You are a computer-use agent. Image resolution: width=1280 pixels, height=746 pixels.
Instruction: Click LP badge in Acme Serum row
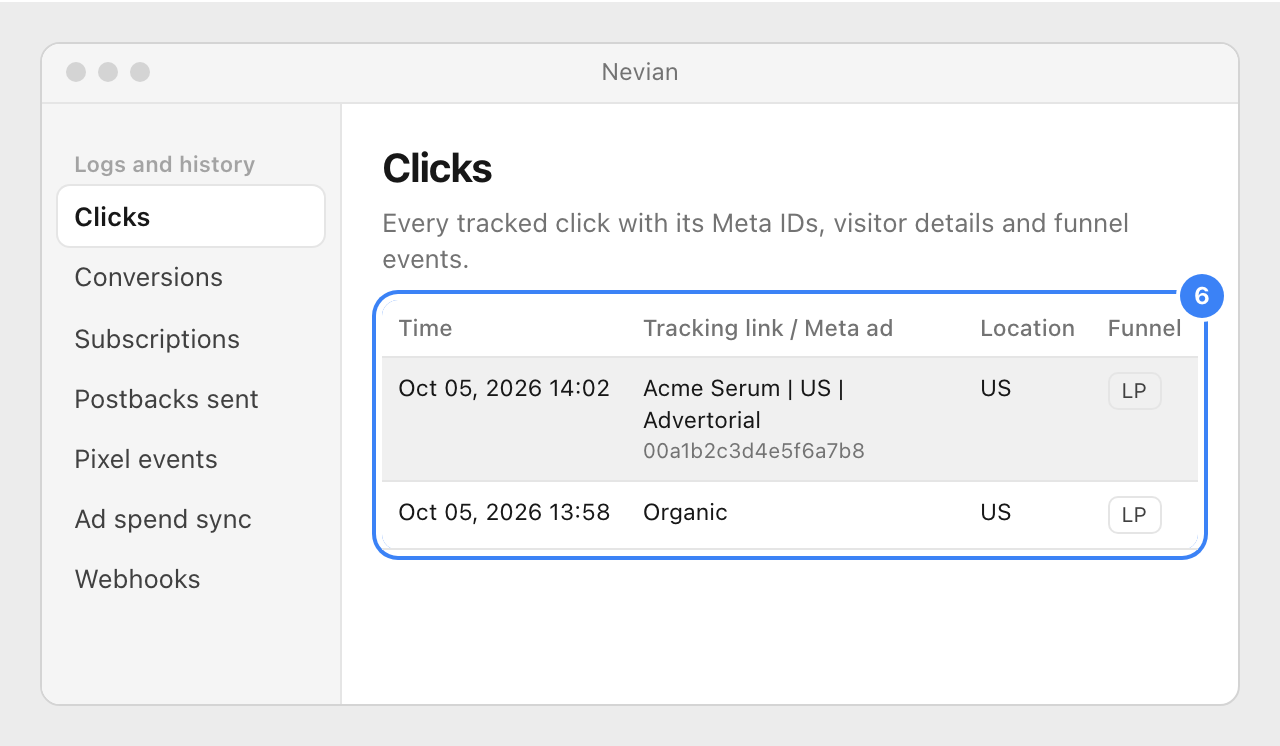click(x=1134, y=391)
